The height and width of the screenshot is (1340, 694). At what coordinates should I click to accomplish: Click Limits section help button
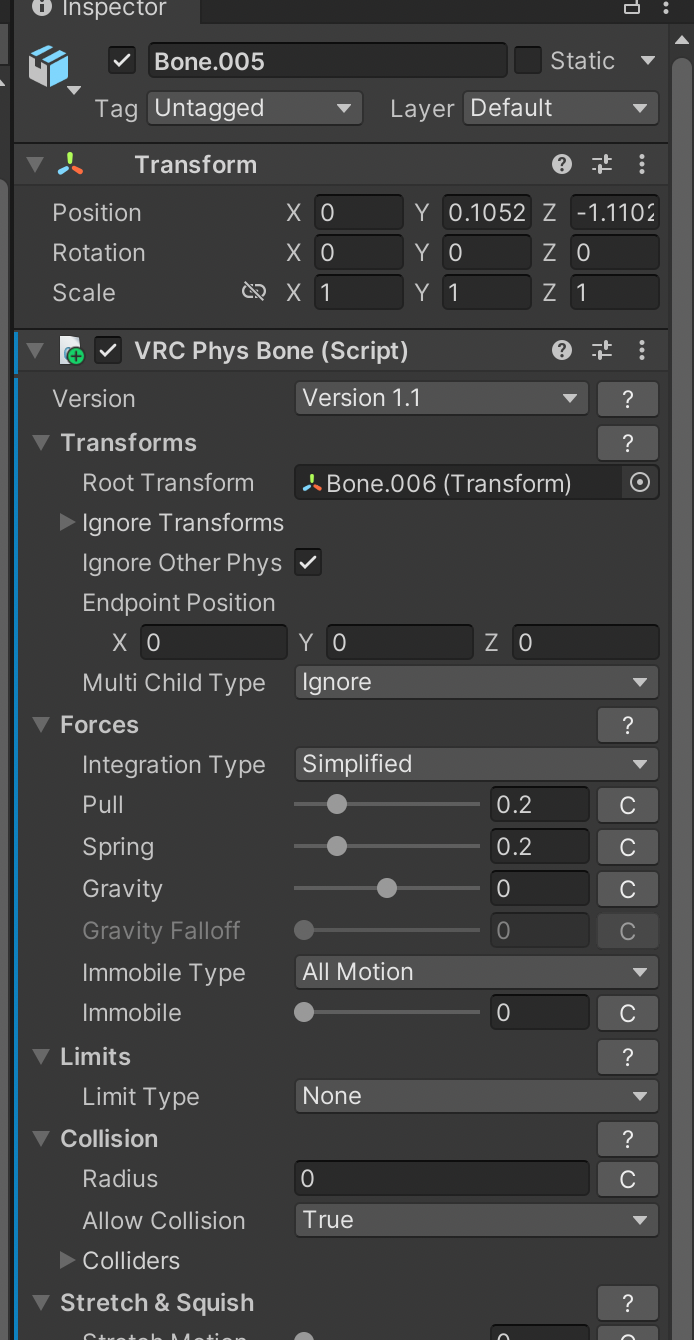pos(628,1057)
